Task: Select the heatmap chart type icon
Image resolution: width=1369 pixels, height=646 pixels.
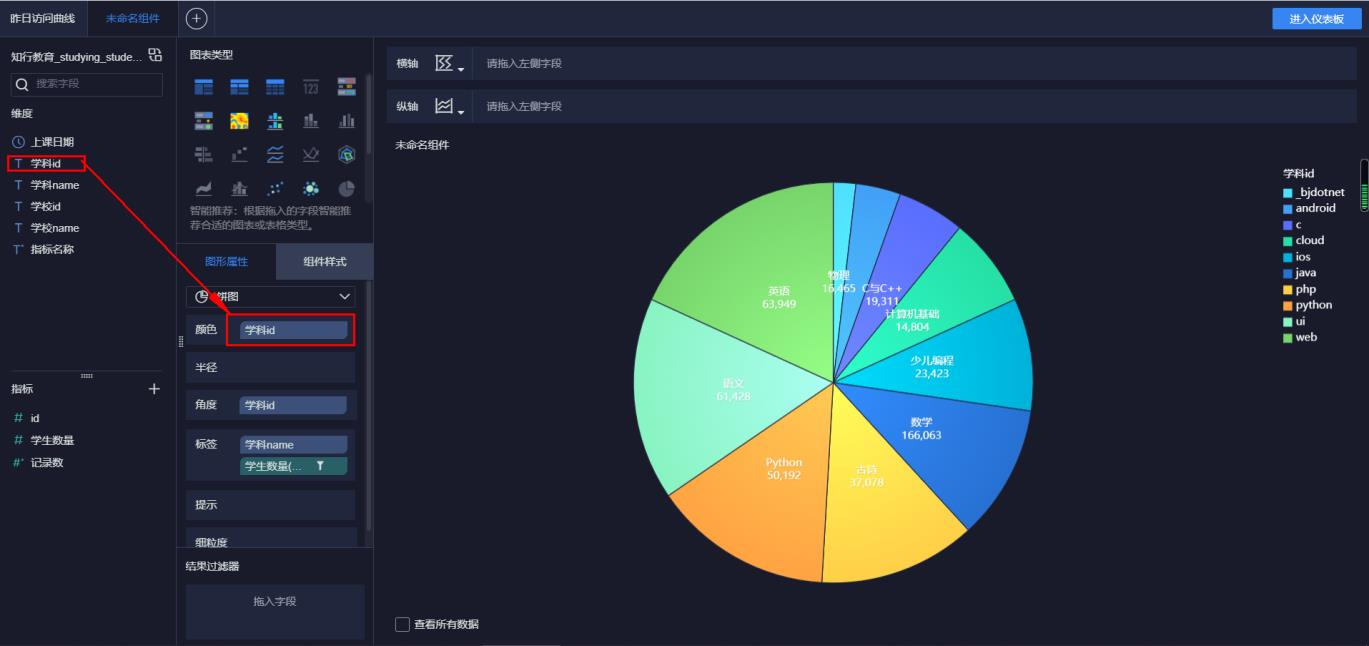Action: tap(239, 120)
